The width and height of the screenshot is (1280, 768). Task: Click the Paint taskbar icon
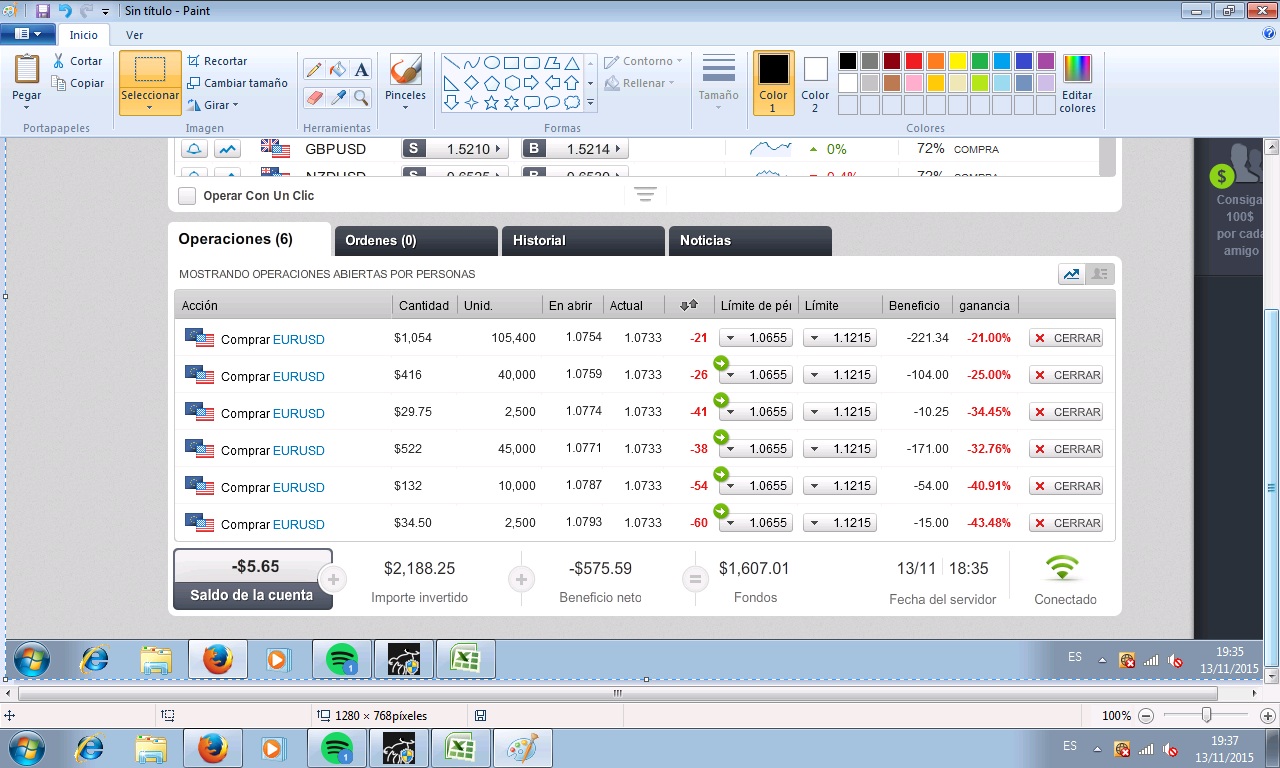(x=522, y=748)
